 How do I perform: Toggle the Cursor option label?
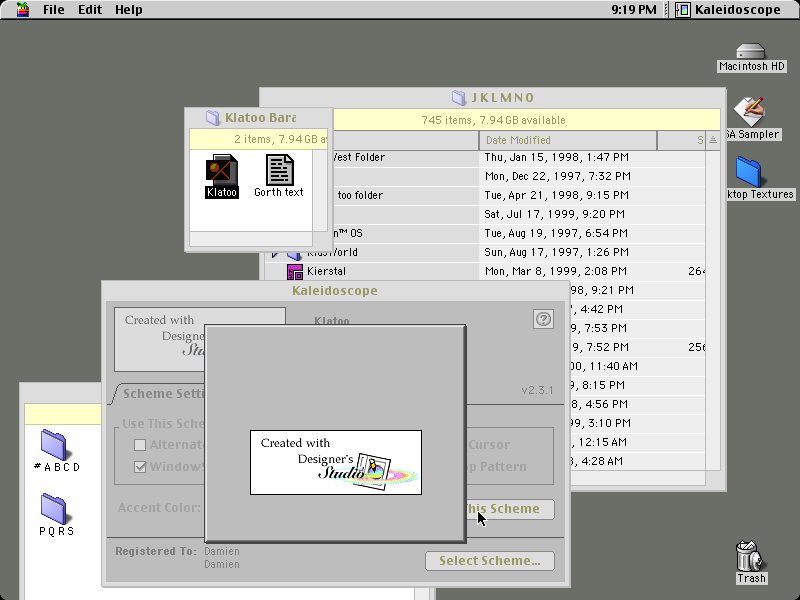pos(489,445)
